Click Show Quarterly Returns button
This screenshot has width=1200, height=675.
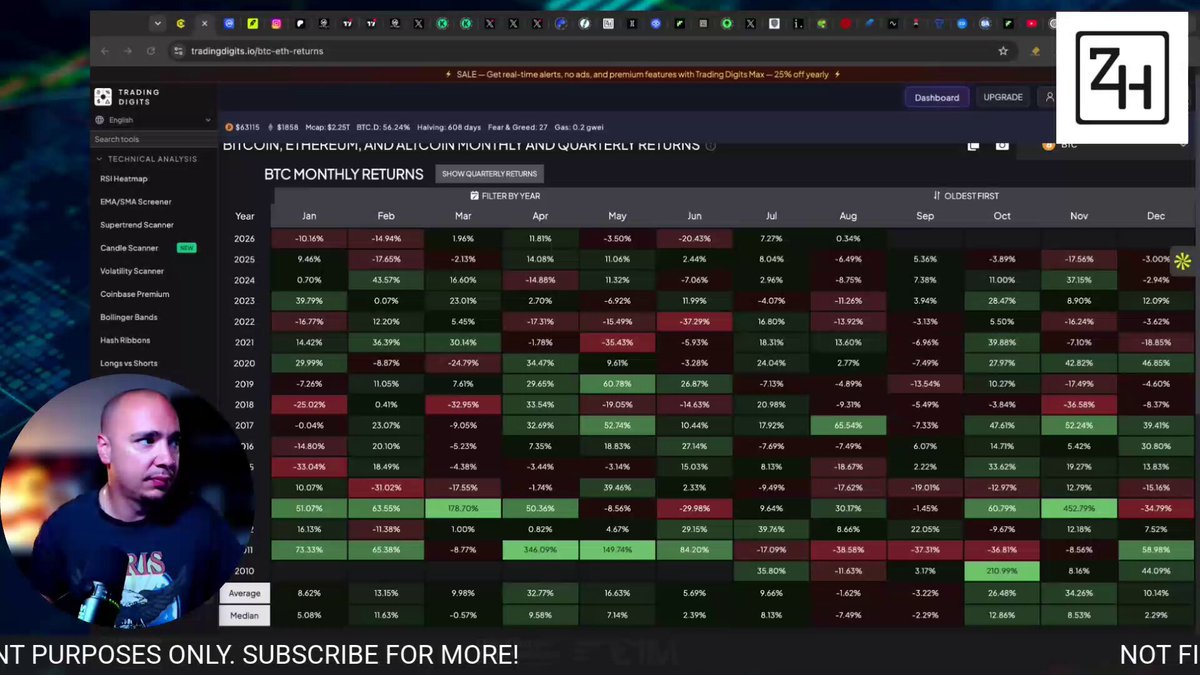point(489,174)
